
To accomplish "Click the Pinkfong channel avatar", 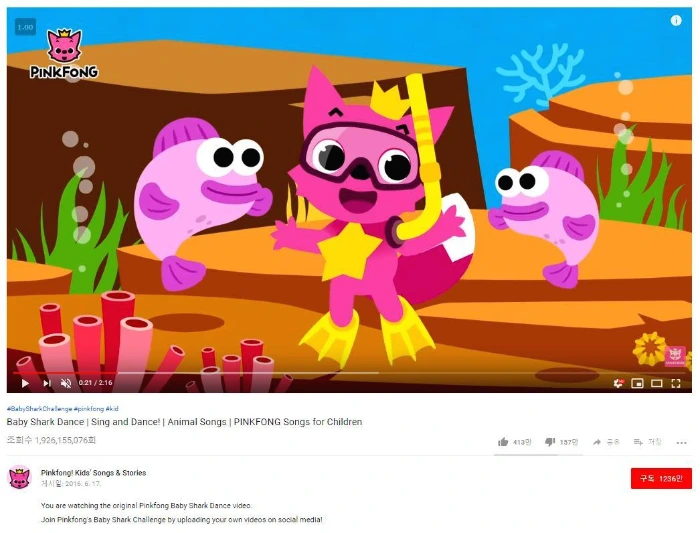I will pos(20,477).
